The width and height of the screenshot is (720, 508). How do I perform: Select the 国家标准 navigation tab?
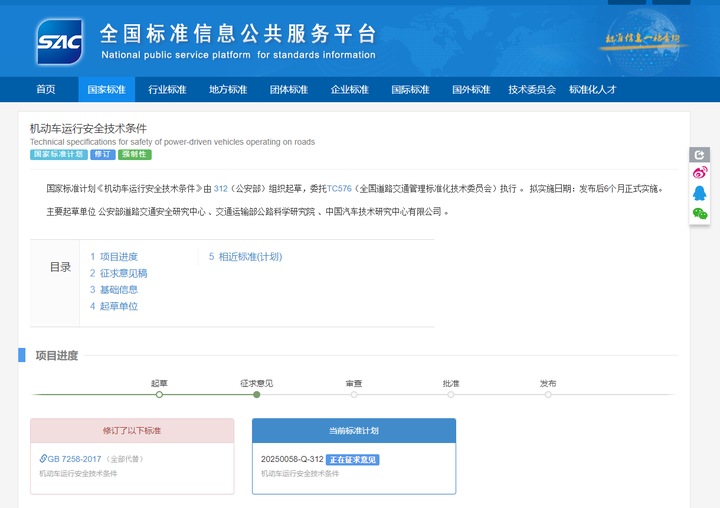coord(107,90)
